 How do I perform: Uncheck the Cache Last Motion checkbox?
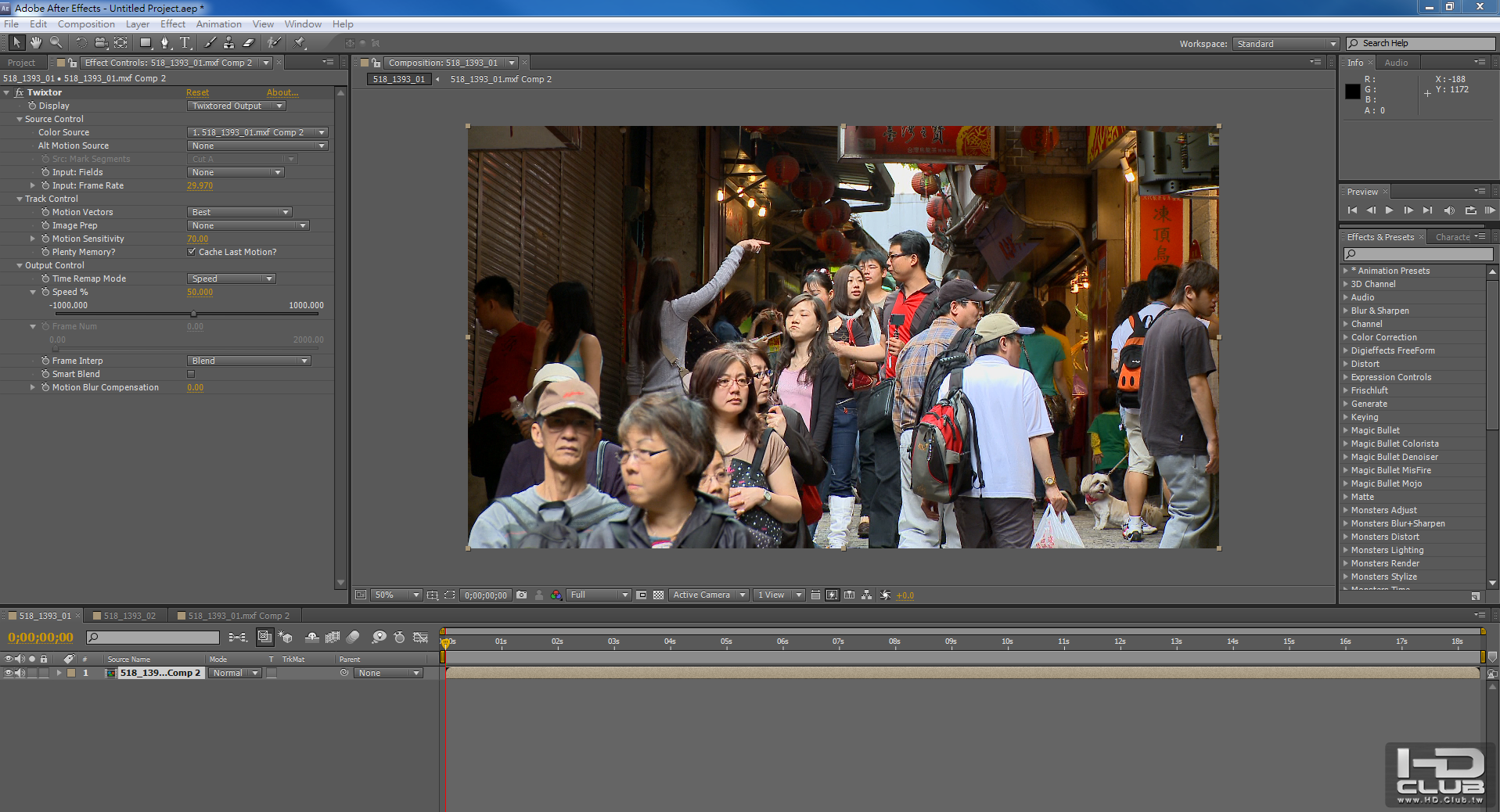192,252
